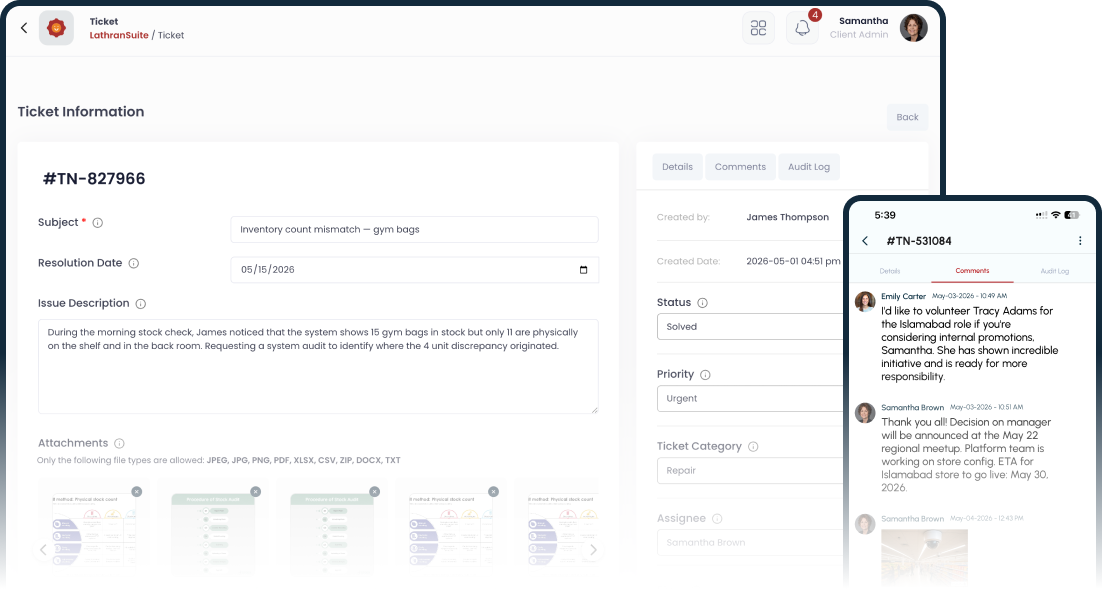This screenshot has height=589, width=1102.
Task: Show previous attachments with left arrow
Action: click(x=43, y=550)
